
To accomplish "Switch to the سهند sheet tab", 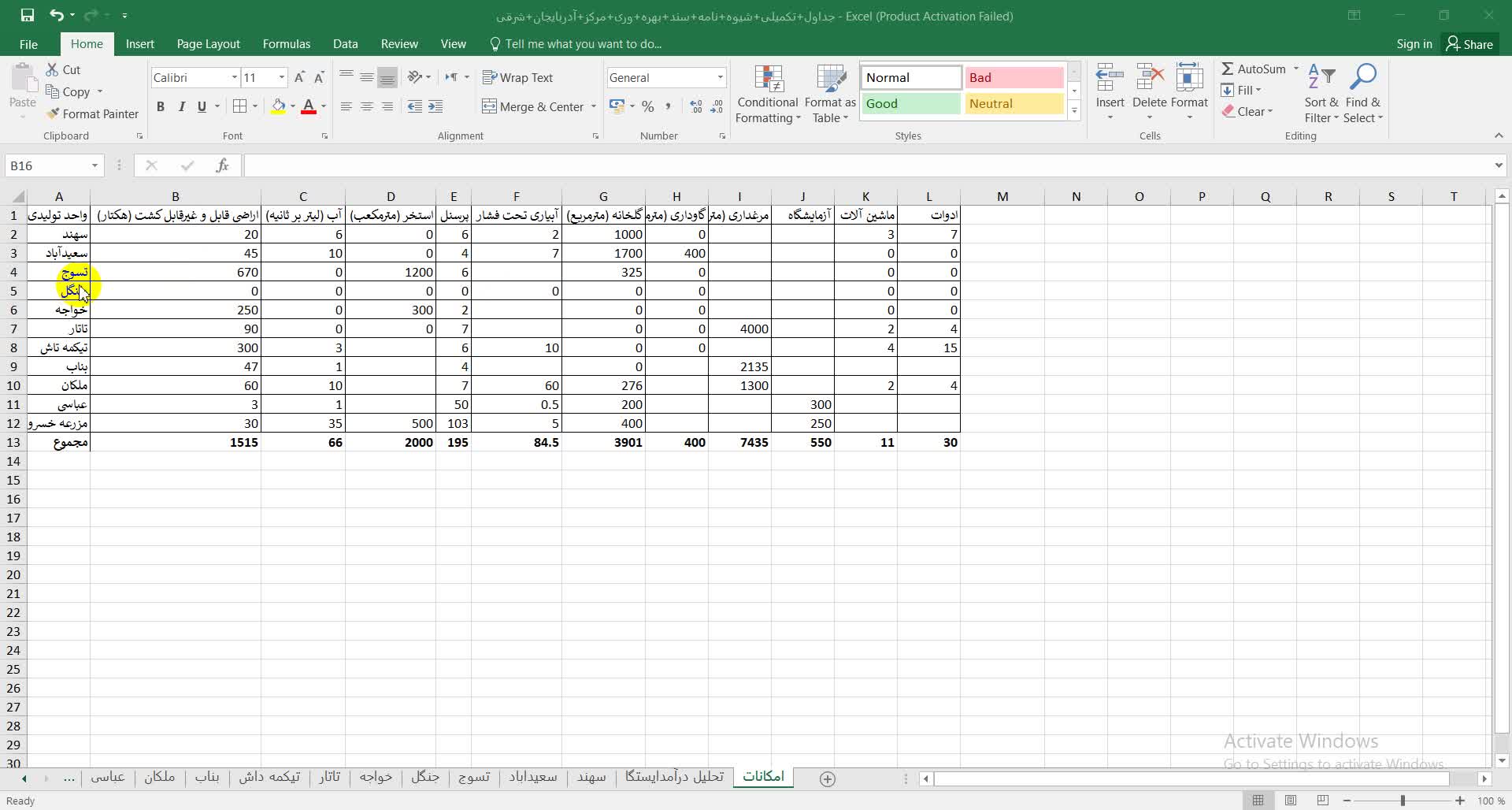I will 591,777.
